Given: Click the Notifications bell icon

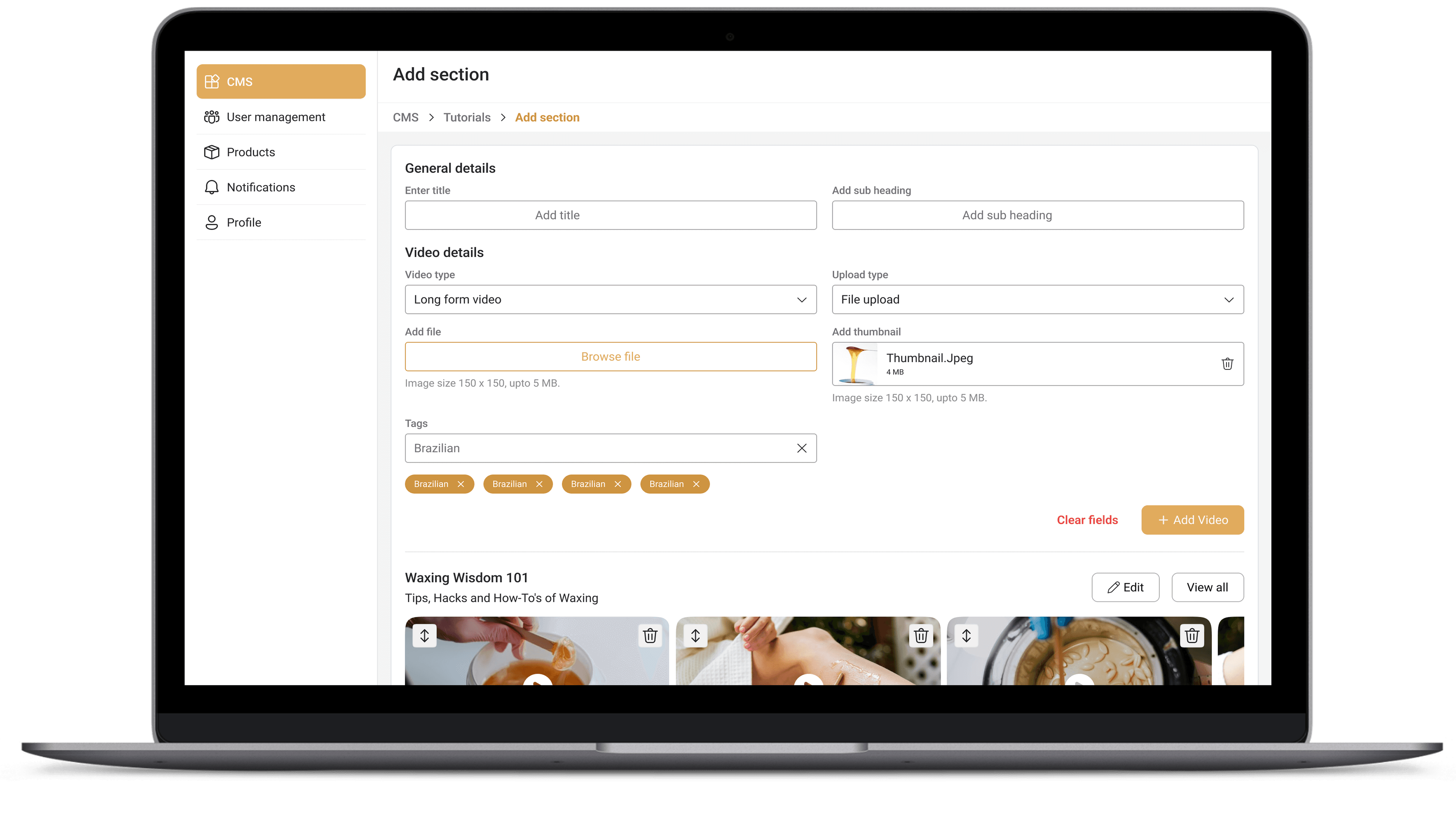Looking at the screenshot, I should tap(212, 187).
